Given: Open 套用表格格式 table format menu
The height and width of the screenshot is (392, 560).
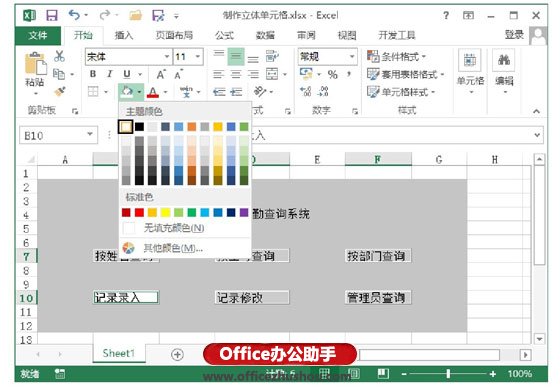Looking at the screenshot, I should (405, 74).
